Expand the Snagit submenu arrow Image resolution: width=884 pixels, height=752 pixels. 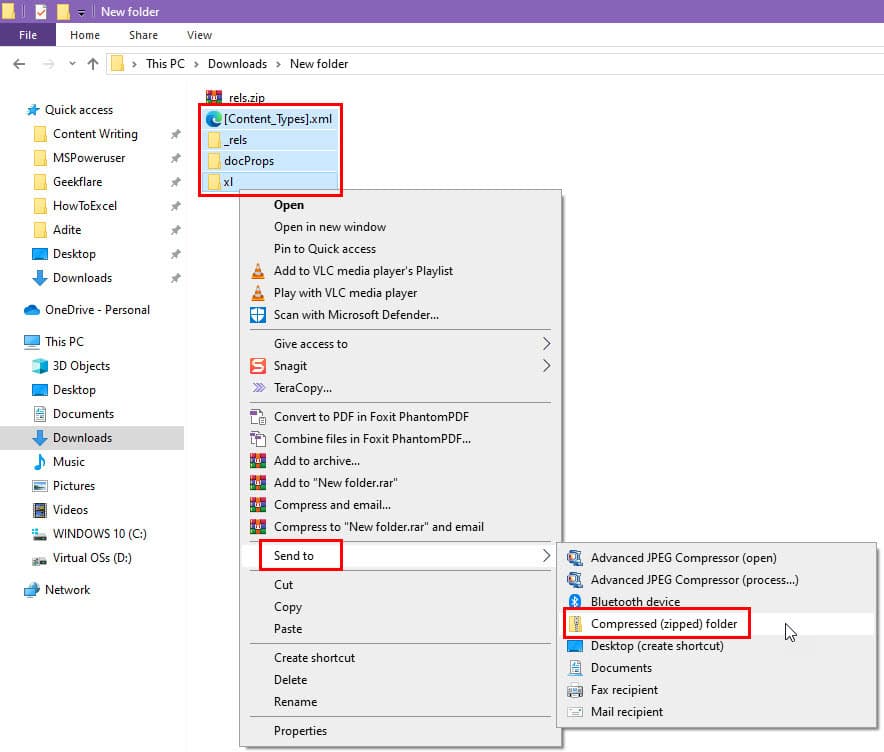(546, 366)
